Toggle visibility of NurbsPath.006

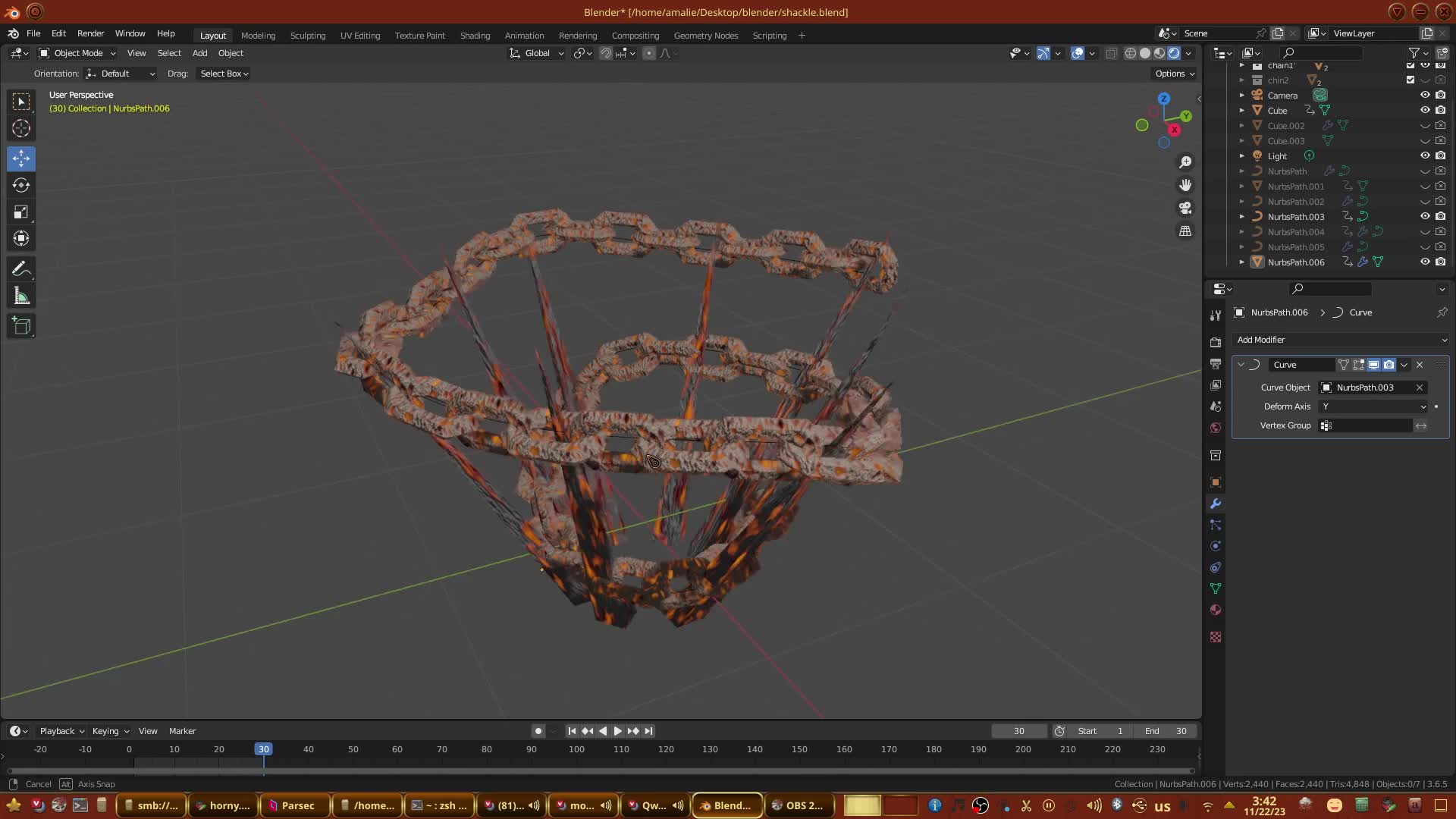[1425, 262]
